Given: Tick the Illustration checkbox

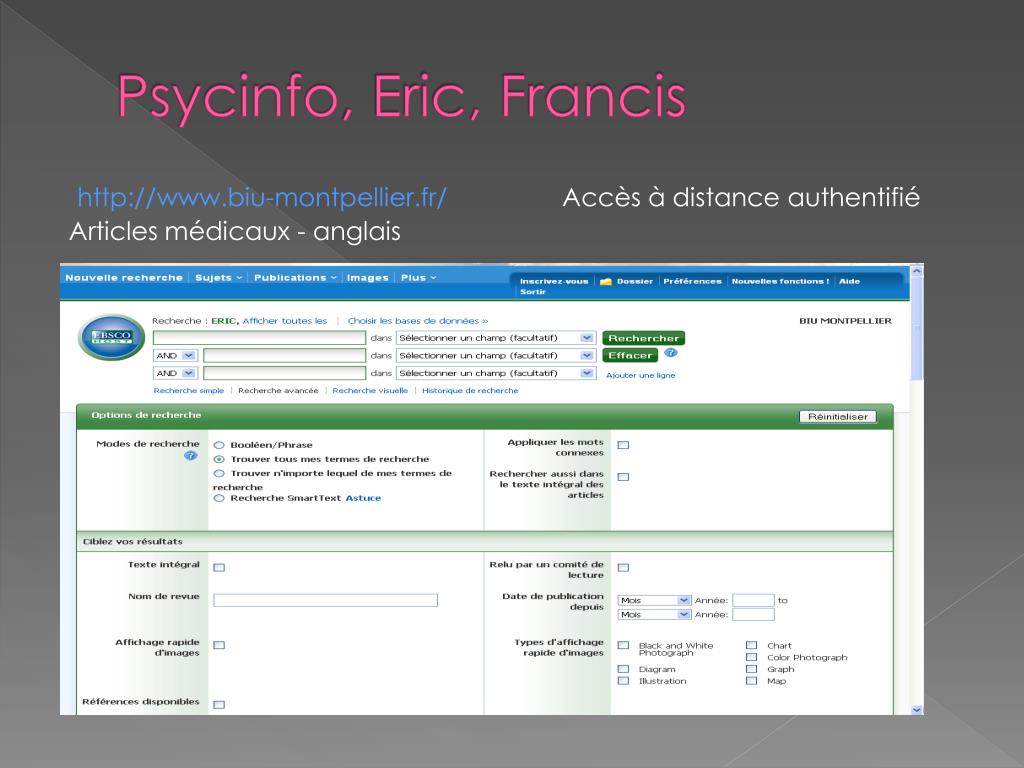Looking at the screenshot, I should (624, 681).
